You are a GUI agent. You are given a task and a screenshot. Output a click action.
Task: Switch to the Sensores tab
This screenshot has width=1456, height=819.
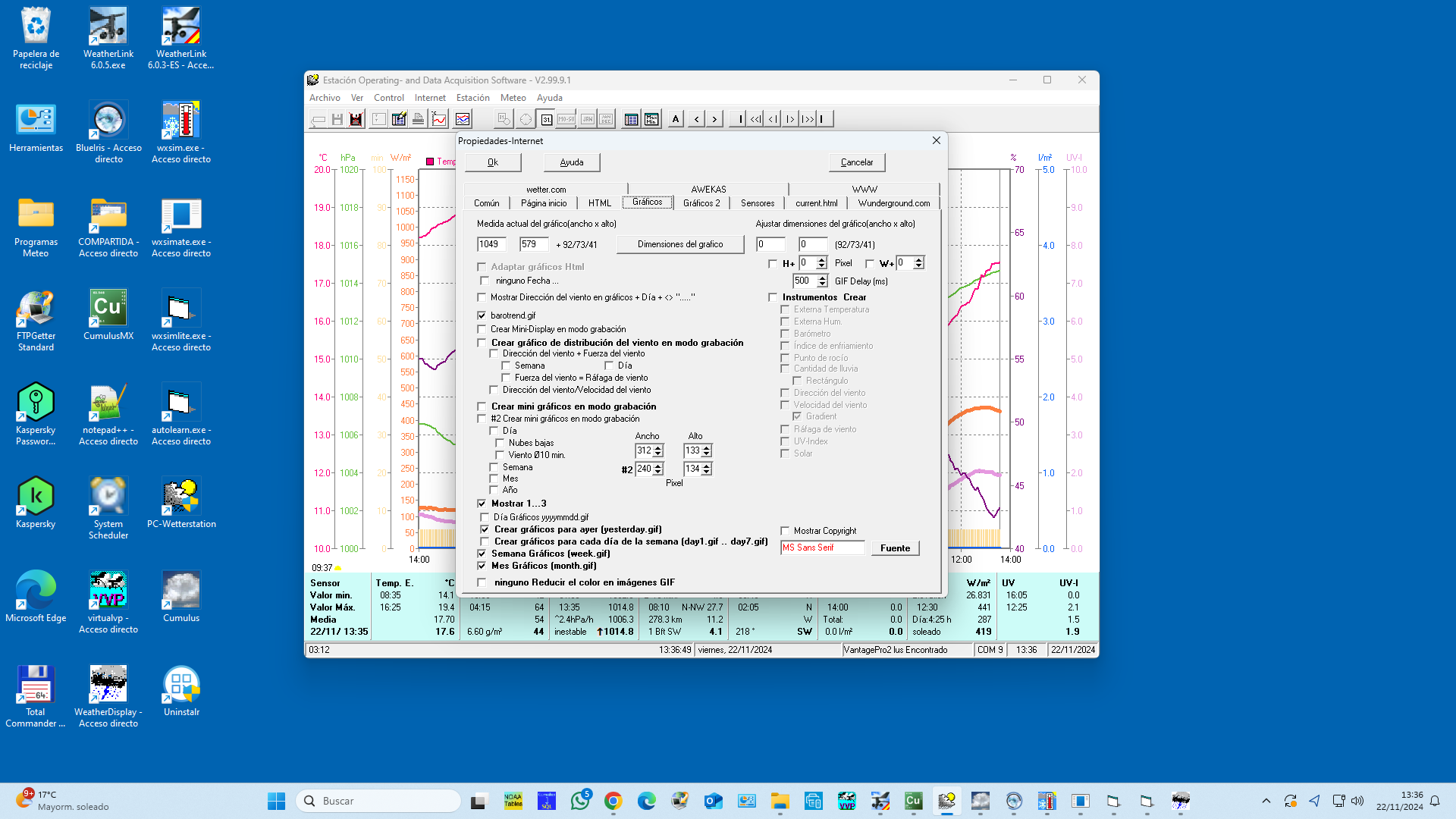point(757,203)
